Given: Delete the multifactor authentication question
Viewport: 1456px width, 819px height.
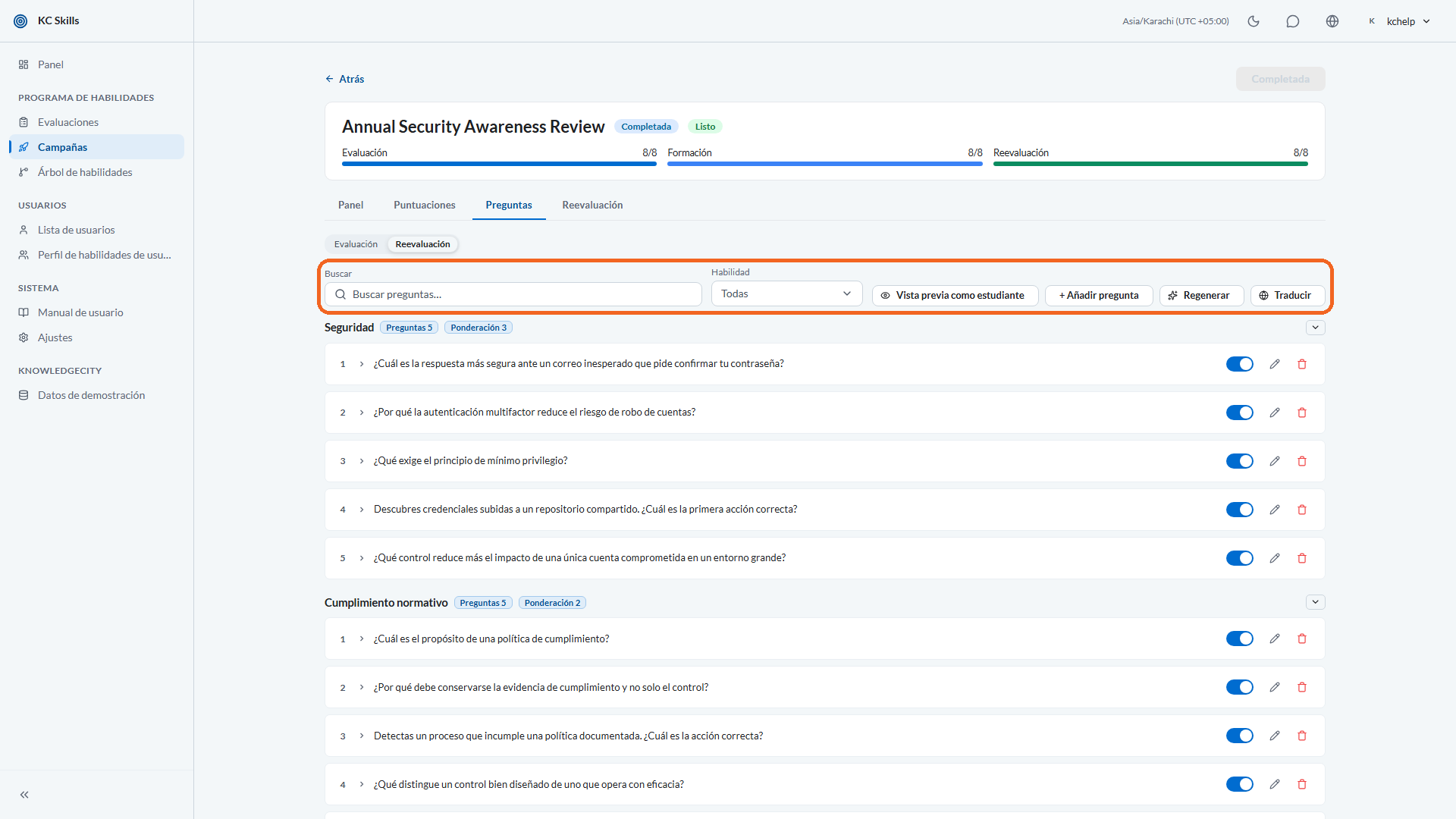Looking at the screenshot, I should pos(1302,413).
